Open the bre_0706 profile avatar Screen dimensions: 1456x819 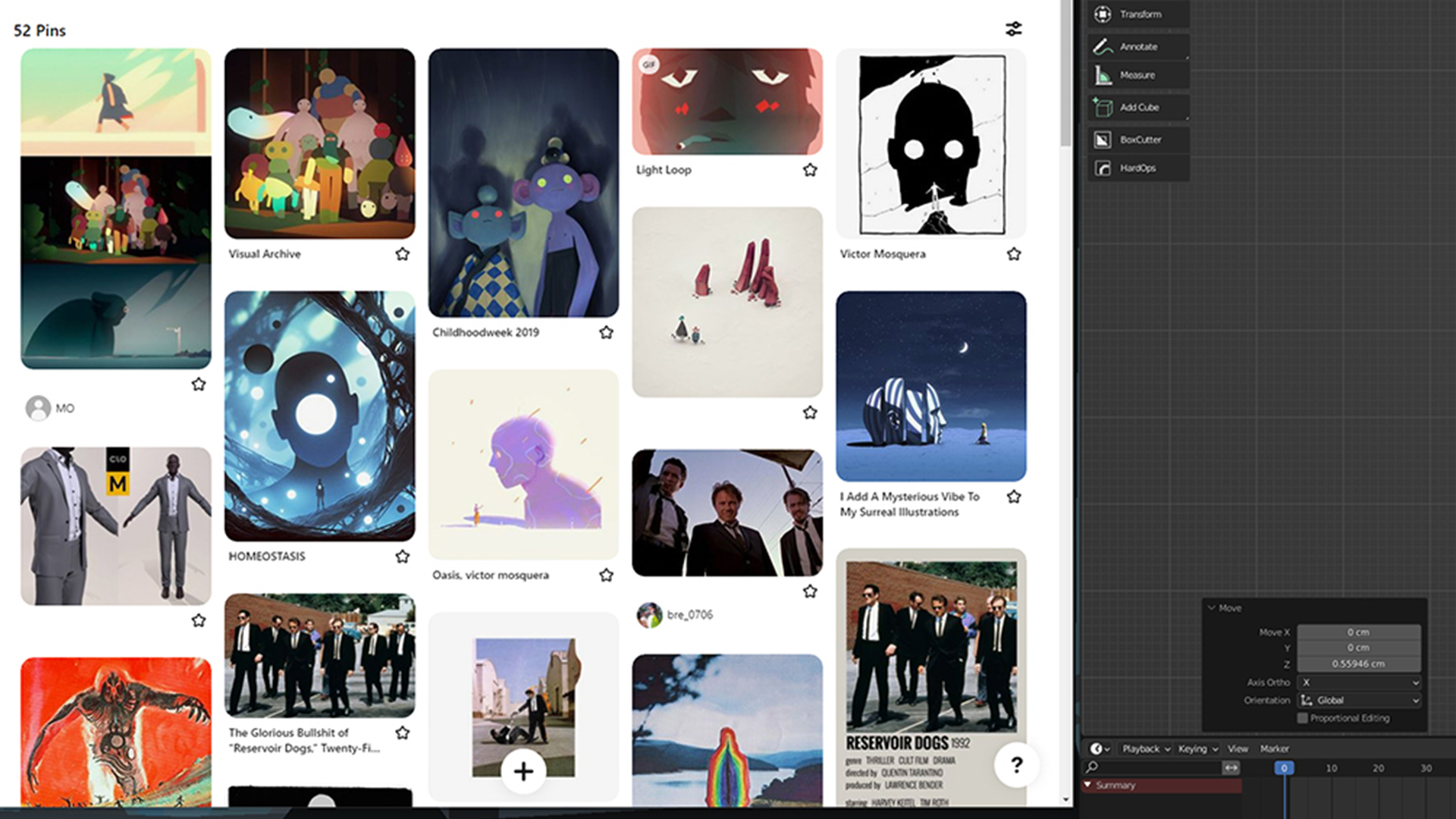coord(649,615)
